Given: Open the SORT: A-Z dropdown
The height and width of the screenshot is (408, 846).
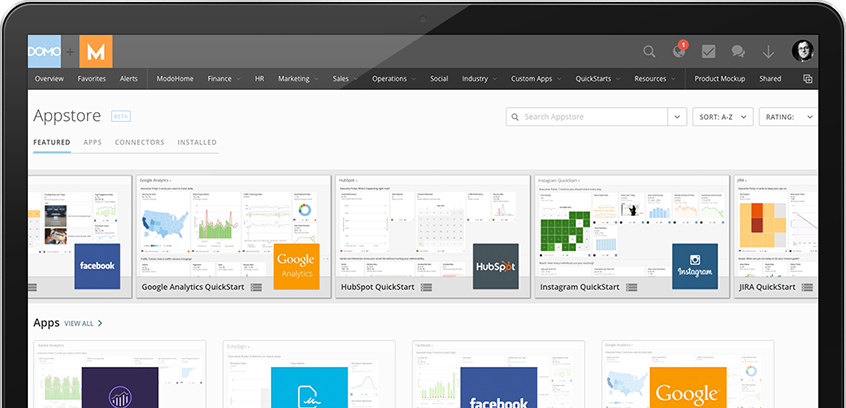Looking at the screenshot, I should tap(723, 117).
